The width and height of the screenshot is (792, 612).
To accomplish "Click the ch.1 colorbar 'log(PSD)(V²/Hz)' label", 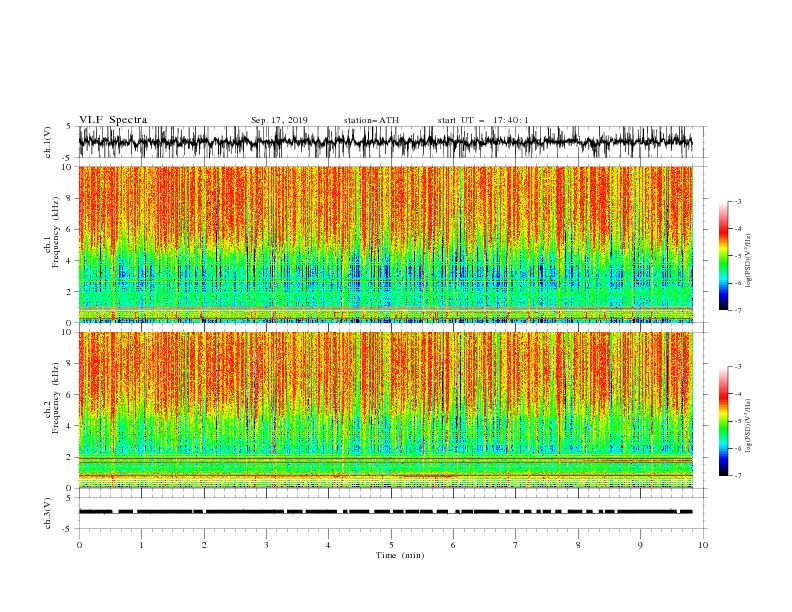I will tap(749, 261).
